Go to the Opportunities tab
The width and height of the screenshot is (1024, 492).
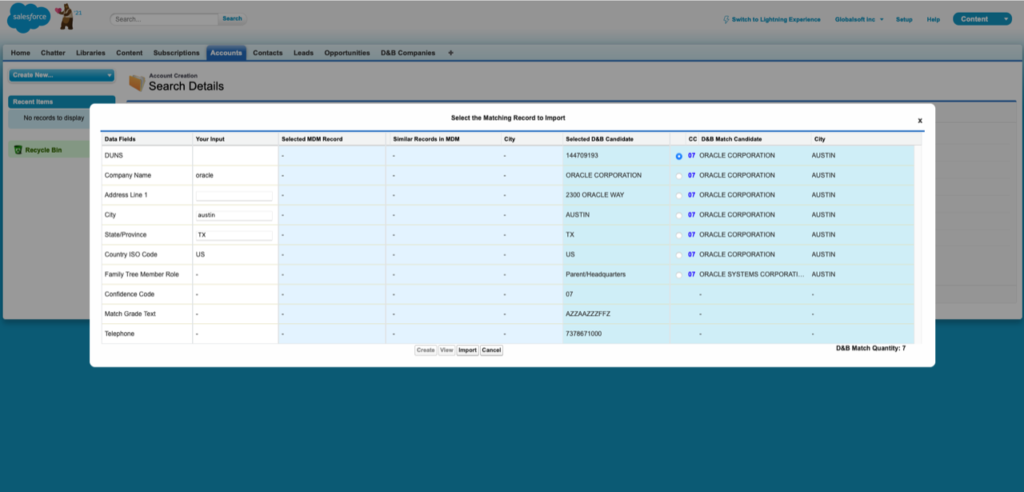tap(347, 53)
